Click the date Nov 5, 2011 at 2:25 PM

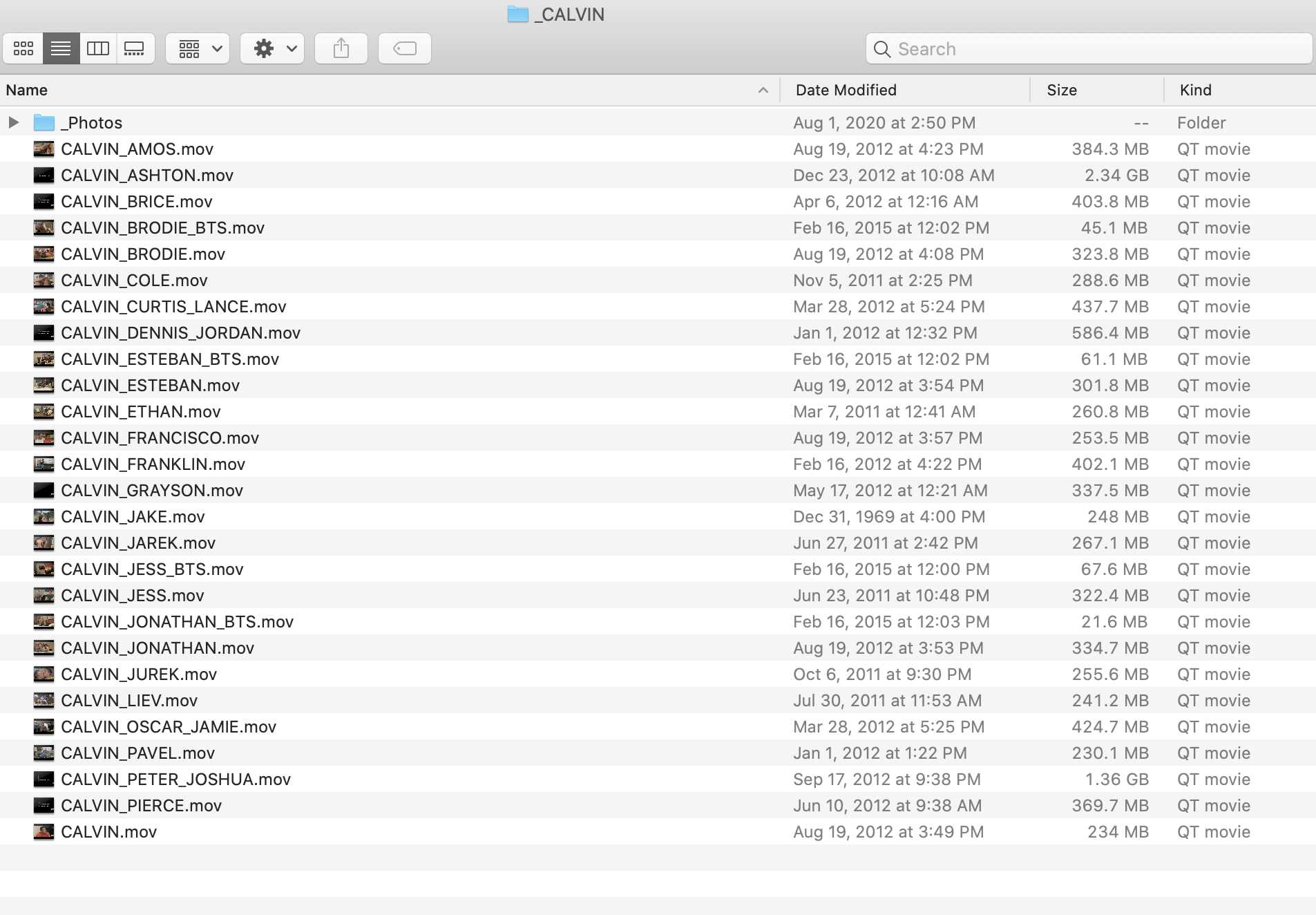(x=883, y=280)
